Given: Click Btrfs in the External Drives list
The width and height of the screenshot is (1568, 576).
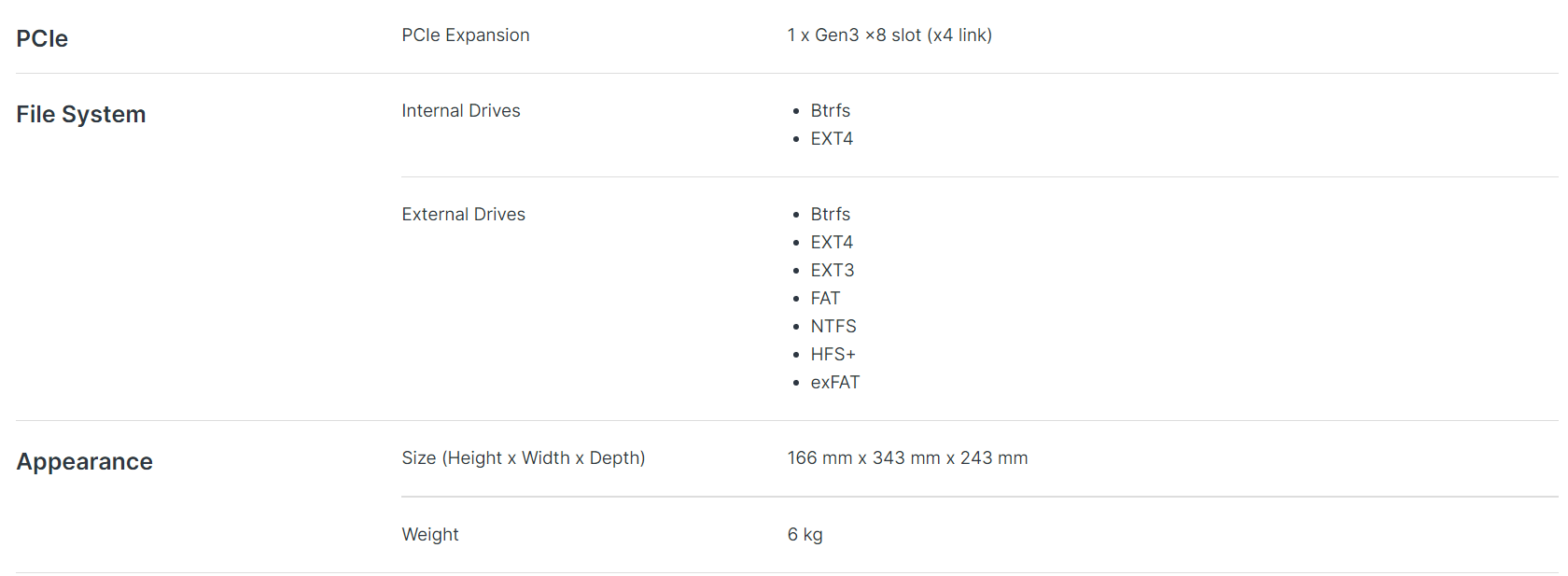Looking at the screenshot, I should click(830, 215).
